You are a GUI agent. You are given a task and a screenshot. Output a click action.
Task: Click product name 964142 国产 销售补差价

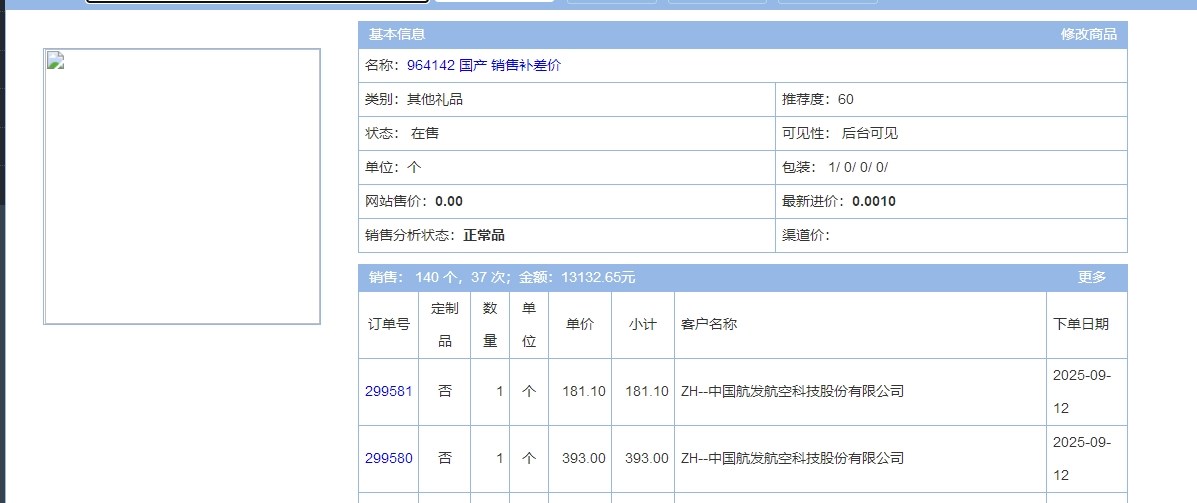pos(483,66)
